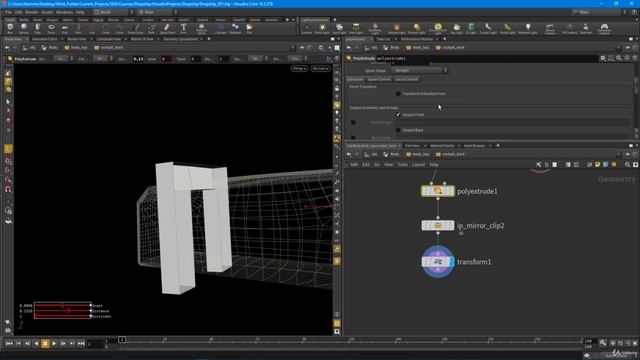
Task: Open the Build desktop dropdown
Action: pyautogui.click(x=112, y=12)
